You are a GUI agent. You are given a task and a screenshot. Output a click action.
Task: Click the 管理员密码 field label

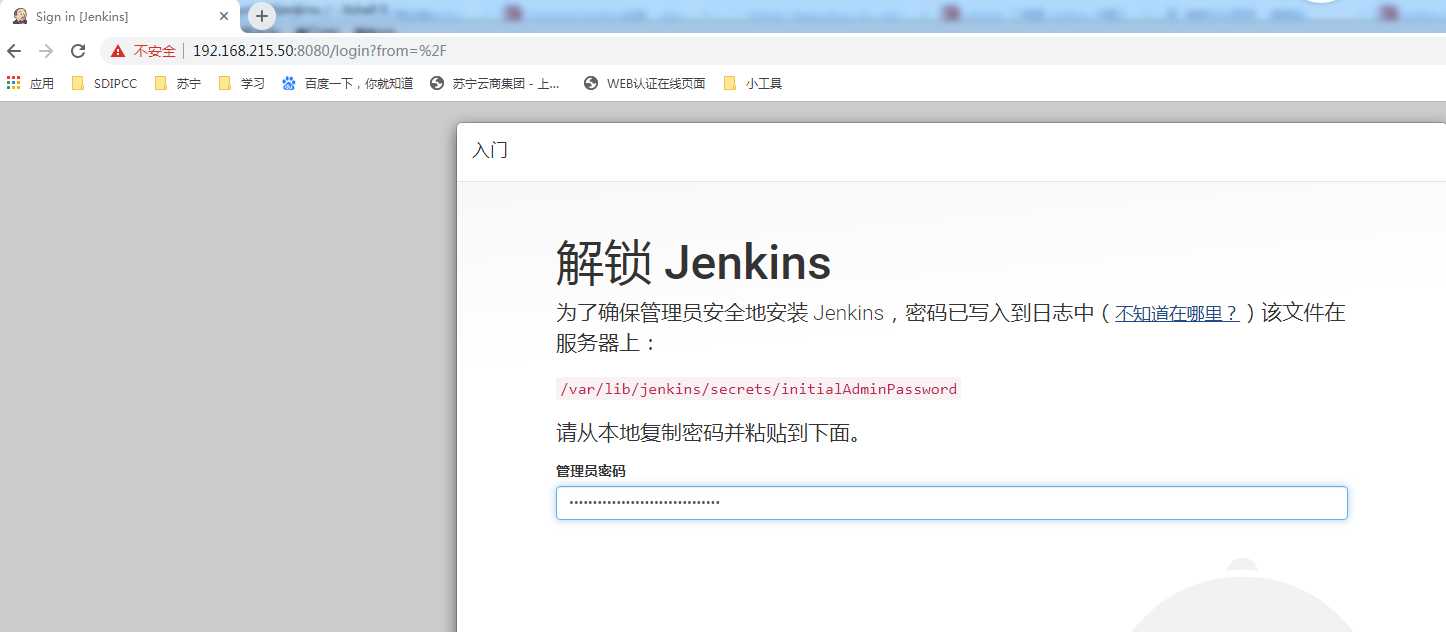tap(590, 471)
